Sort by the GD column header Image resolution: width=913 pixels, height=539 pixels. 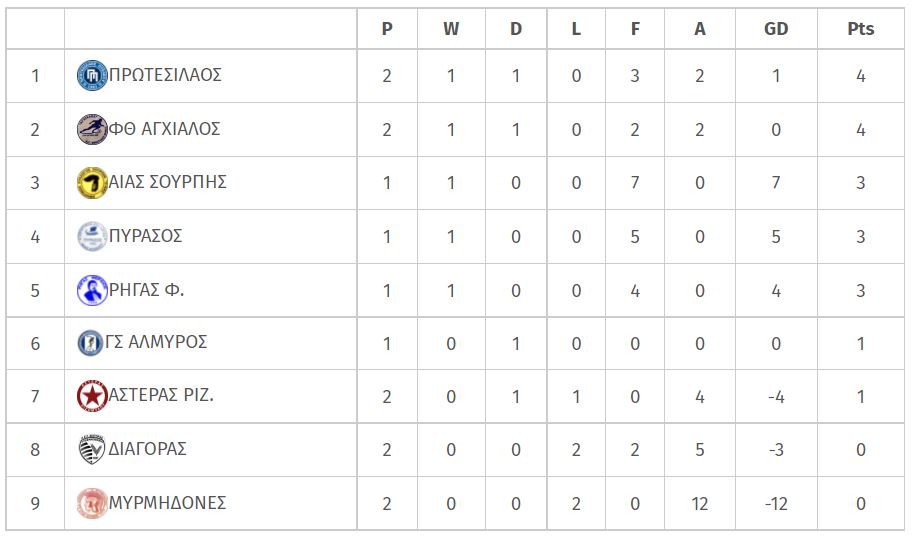click(776, 29)
